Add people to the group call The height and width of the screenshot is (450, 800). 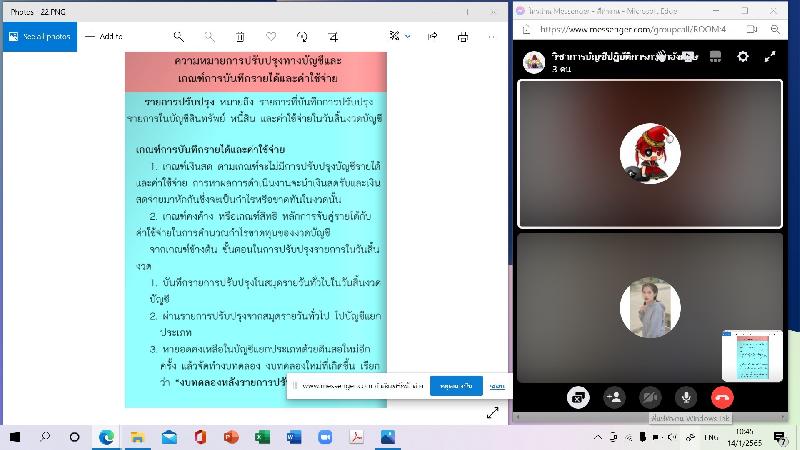point(615,397)
